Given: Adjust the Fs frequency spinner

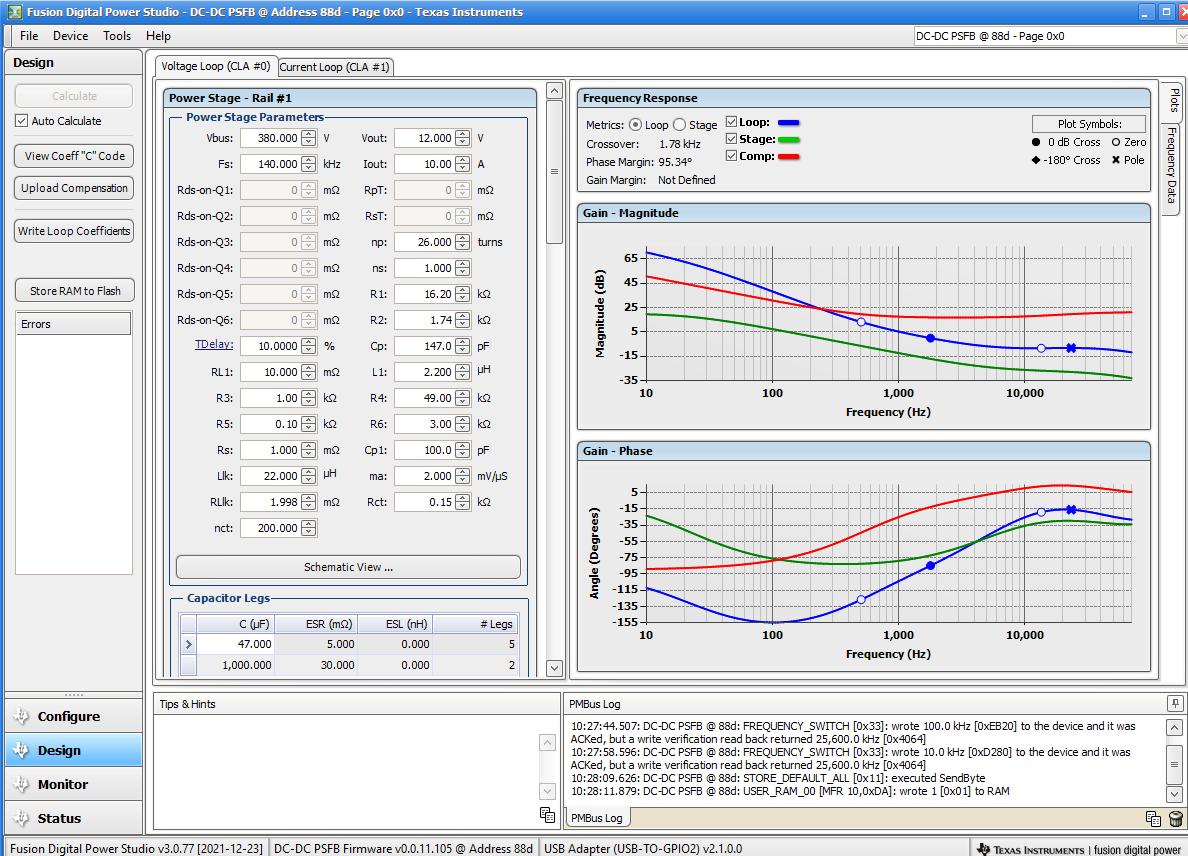Looking at the screenshot, I should pyautogui.click(x=308, y=164).
